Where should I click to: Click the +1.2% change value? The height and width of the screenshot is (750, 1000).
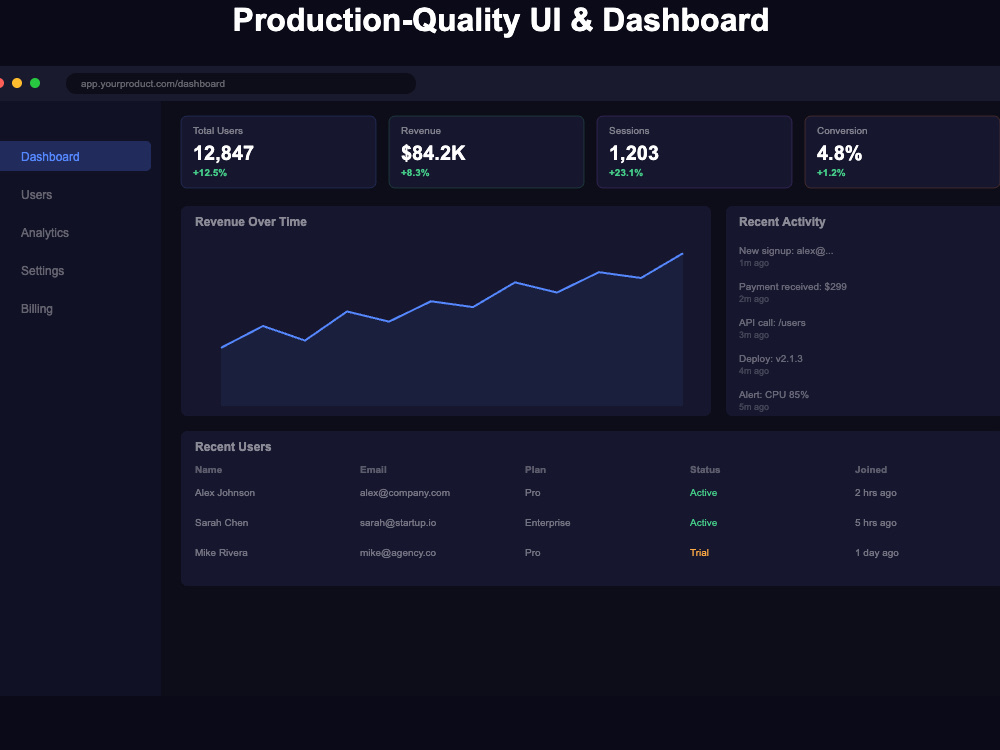[x=831, y=173]
